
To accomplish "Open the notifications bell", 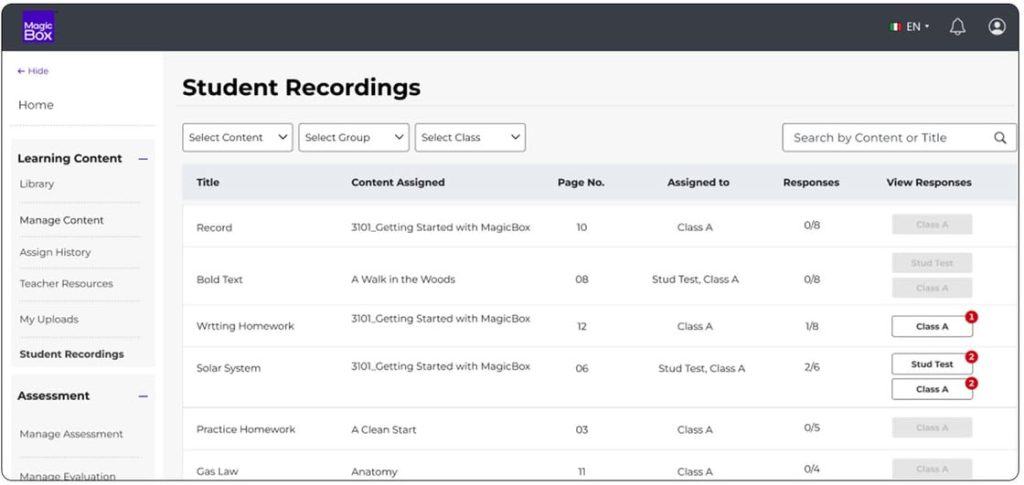I will click(957, 27).
